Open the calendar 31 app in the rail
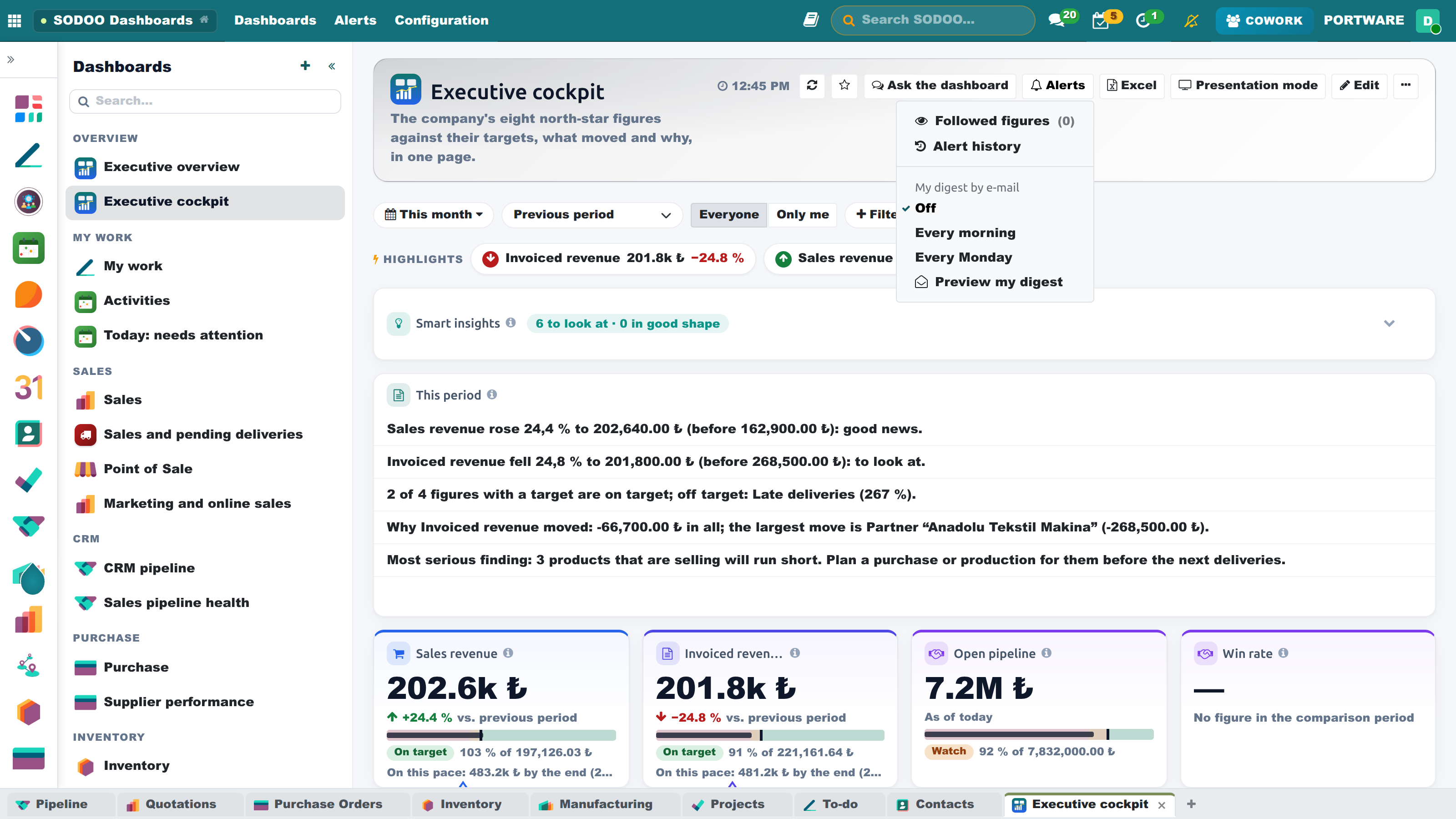The width and height of the screenshot is (1456, 819). click(28, 387)
